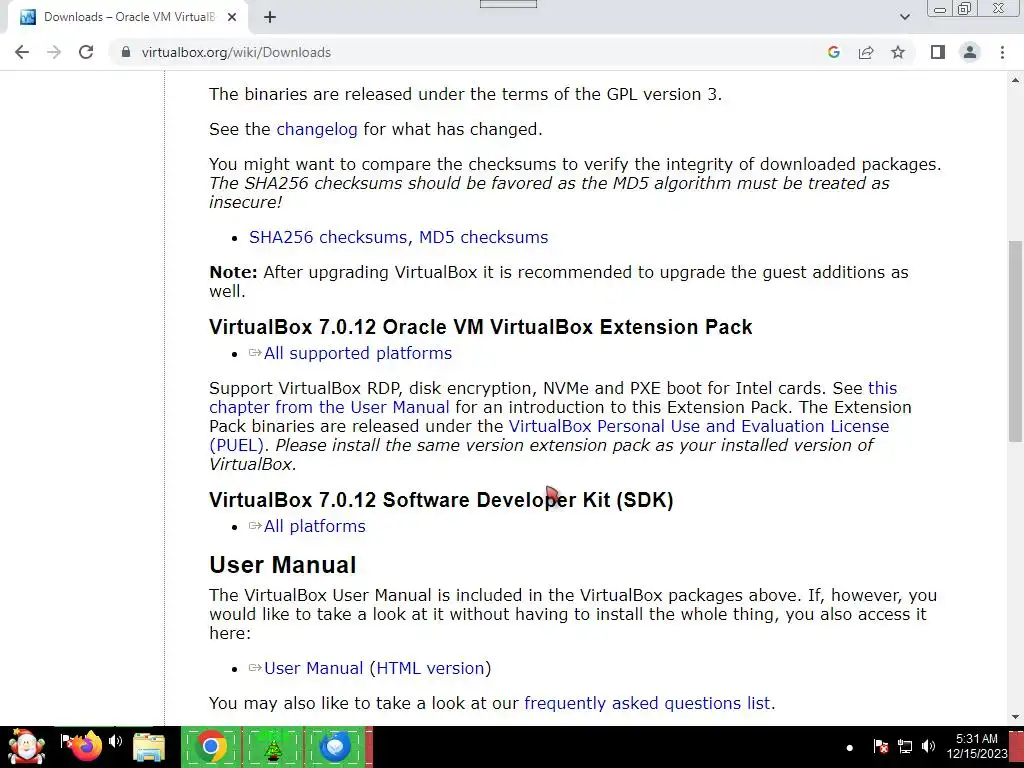This screenshot has height=768, width=1024.
Task: Switch to Chrome in the taskbar
Action: coord(211,746)
